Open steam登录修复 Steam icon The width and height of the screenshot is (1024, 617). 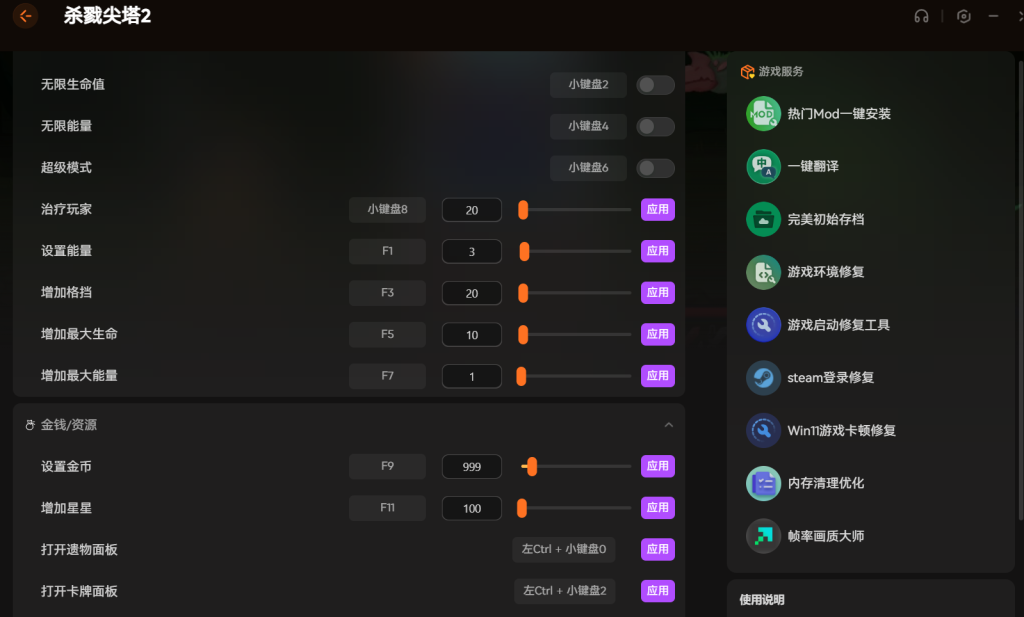(763, 377)
